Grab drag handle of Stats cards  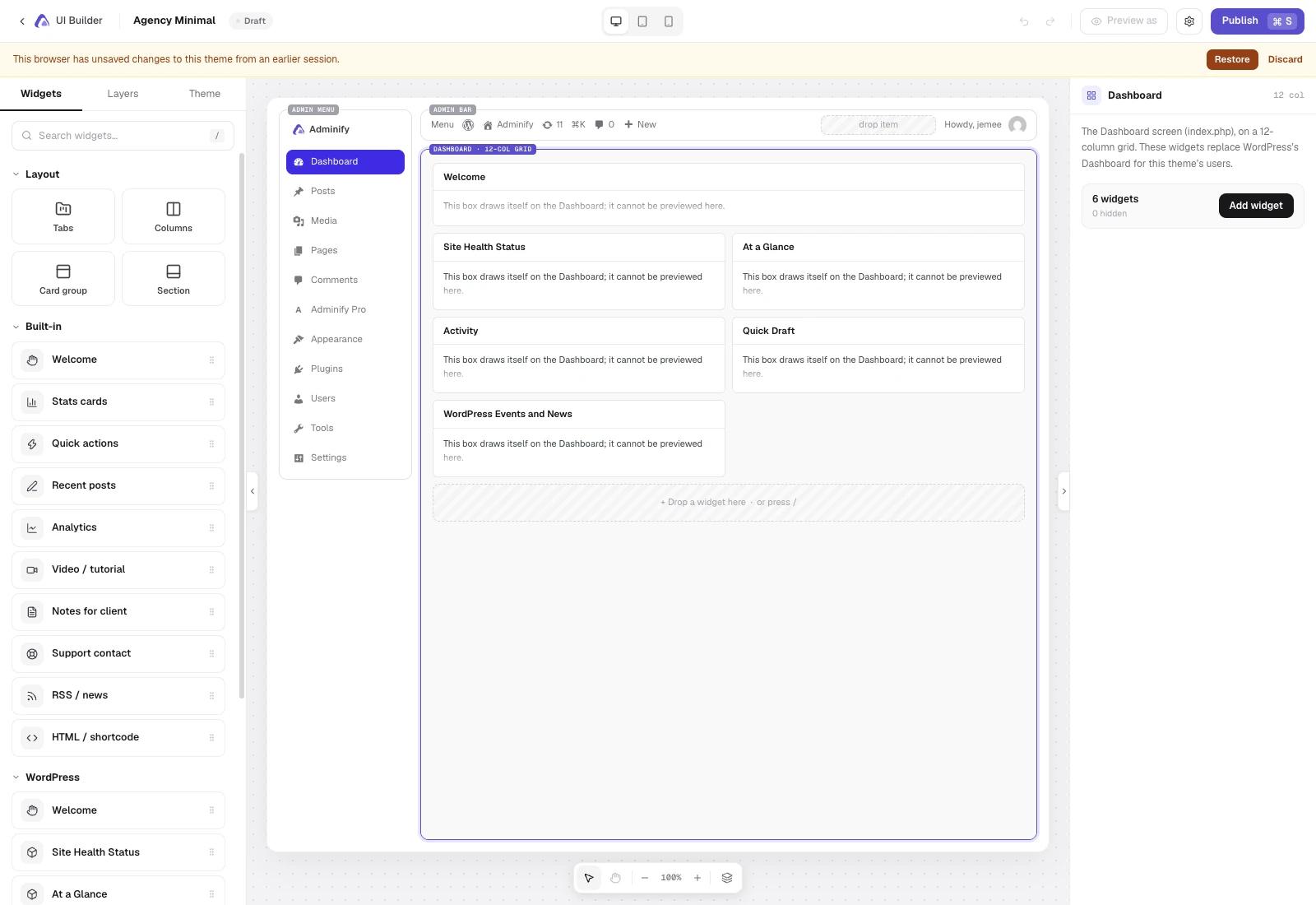click(211, 402)
